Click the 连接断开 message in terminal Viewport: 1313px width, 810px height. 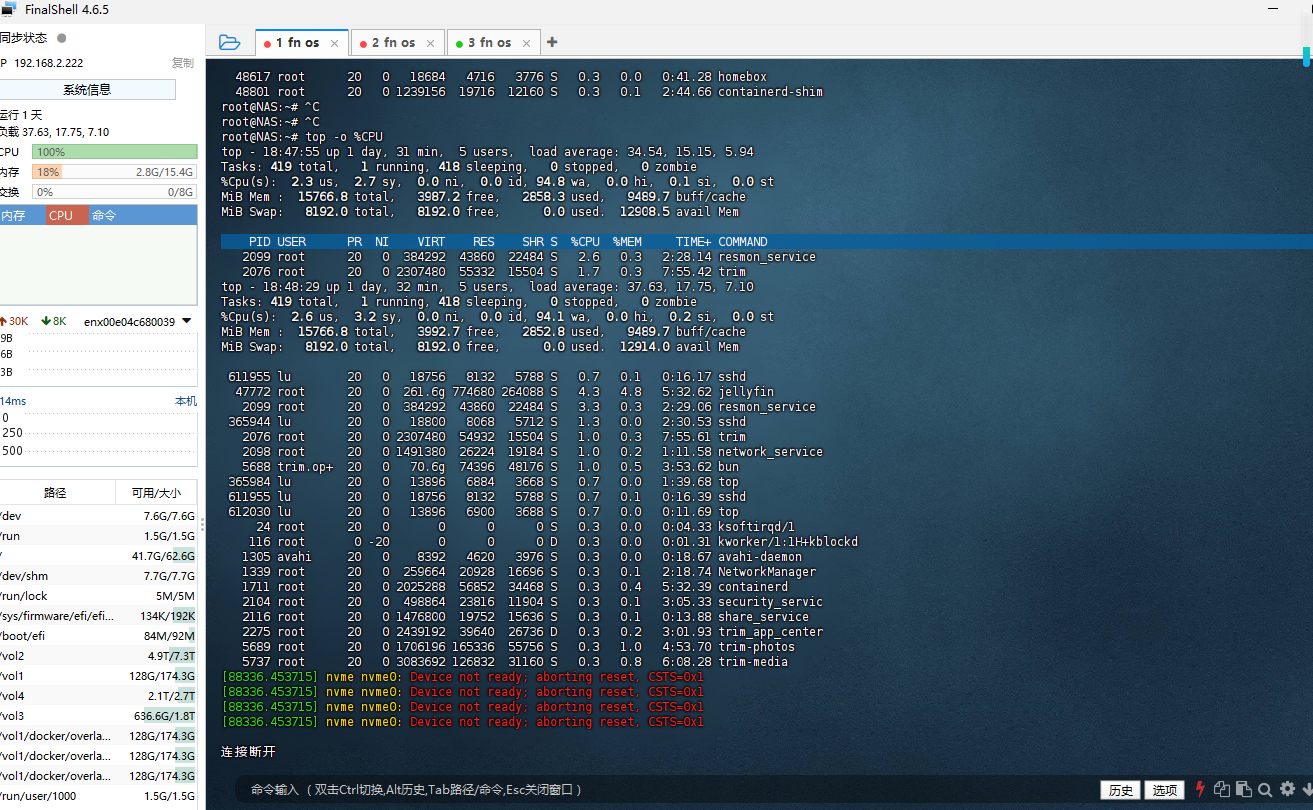(x=248, y=751)
